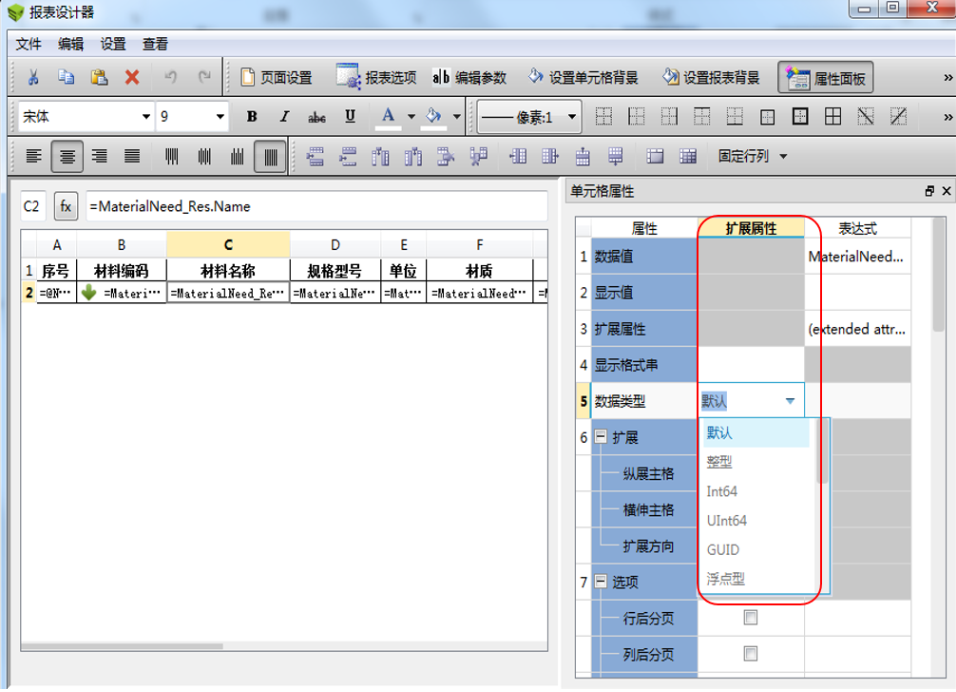Click the 扩展属性 column header
Viewport: 956px width, 692px height.
(x=751, y=229)
